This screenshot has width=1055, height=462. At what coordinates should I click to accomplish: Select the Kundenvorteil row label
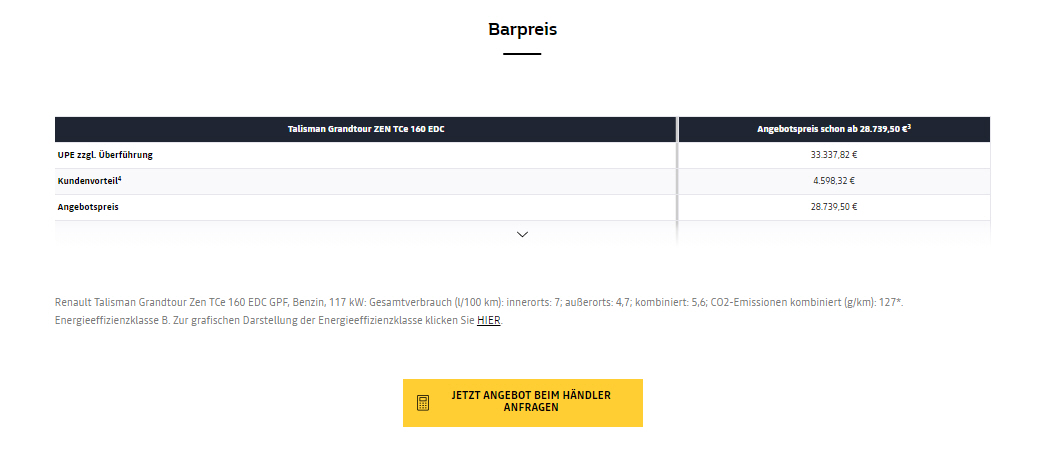coord(87,181)
